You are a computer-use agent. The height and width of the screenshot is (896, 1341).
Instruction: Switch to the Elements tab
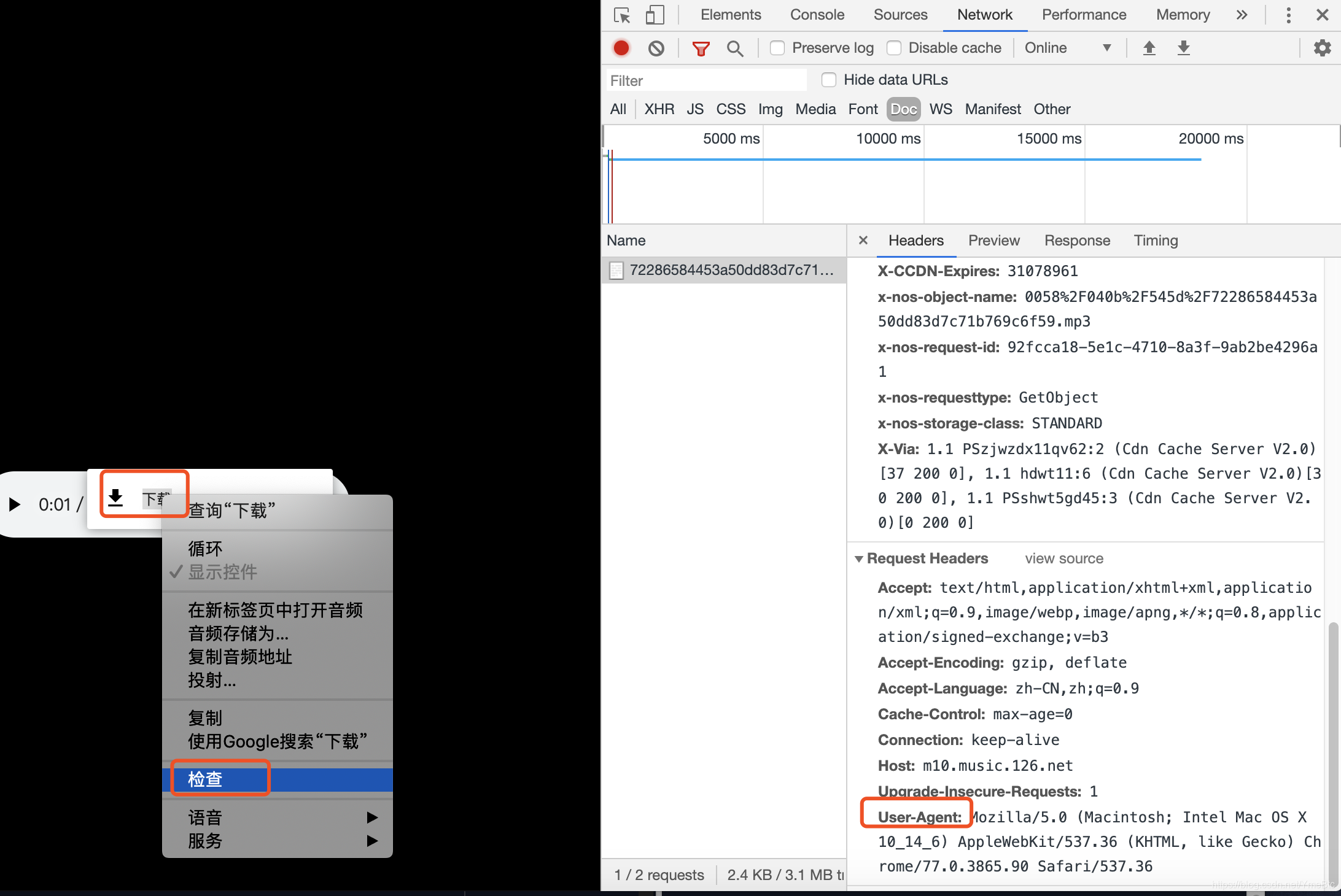730,15
